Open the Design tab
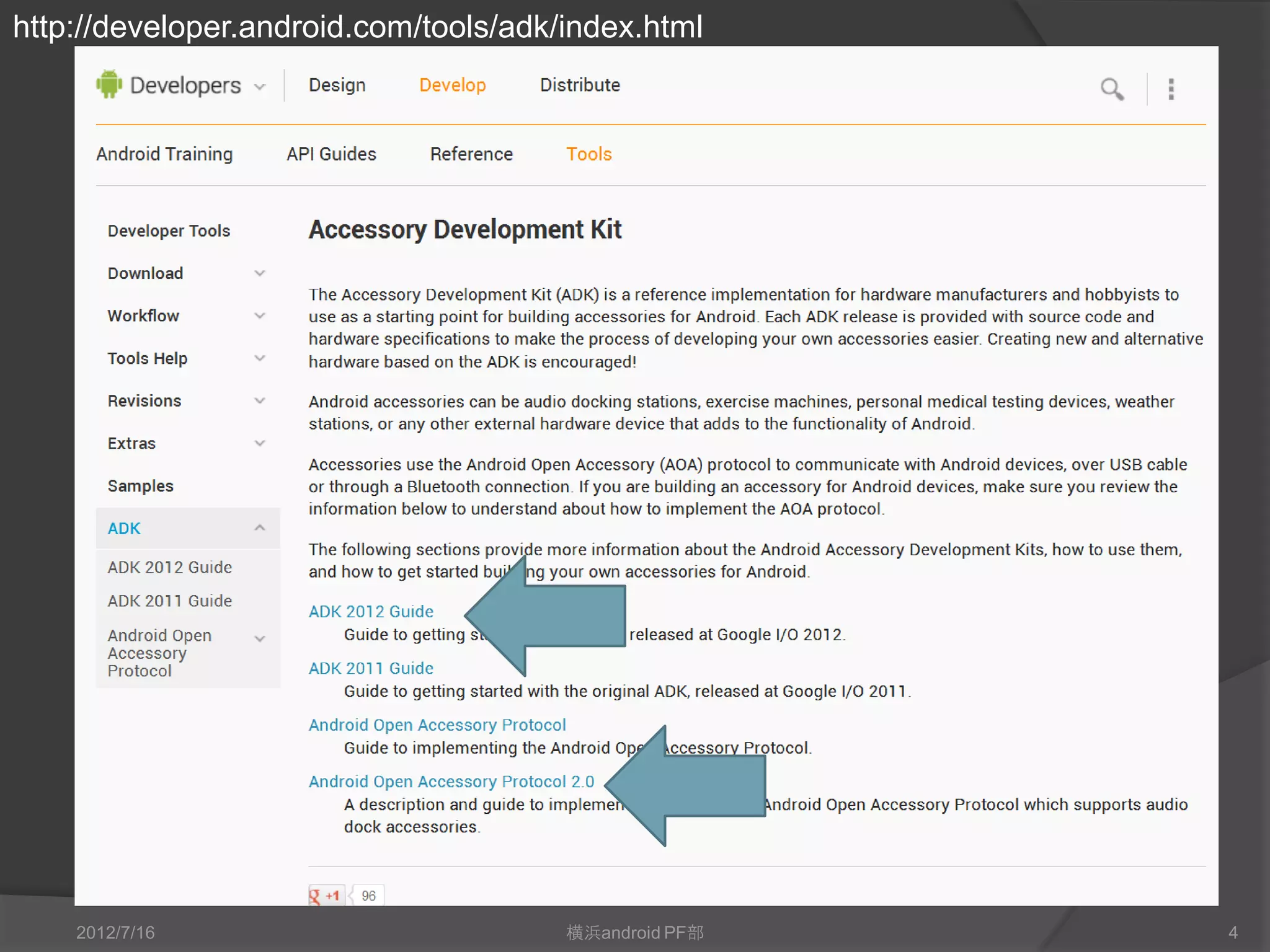 pyautogui.click(x=337, y=85)
